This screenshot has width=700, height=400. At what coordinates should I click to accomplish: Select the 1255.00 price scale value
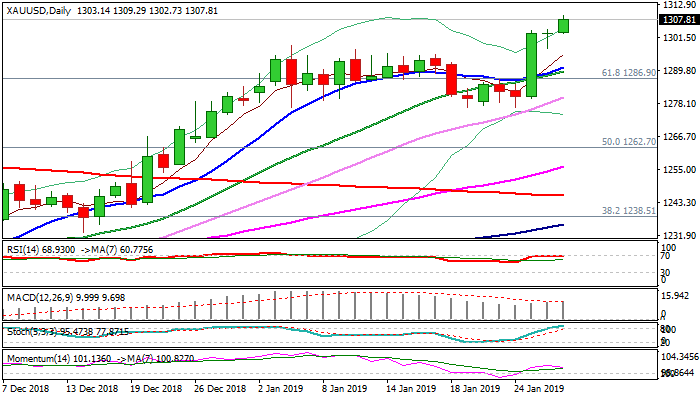click(x=677, y=170)
